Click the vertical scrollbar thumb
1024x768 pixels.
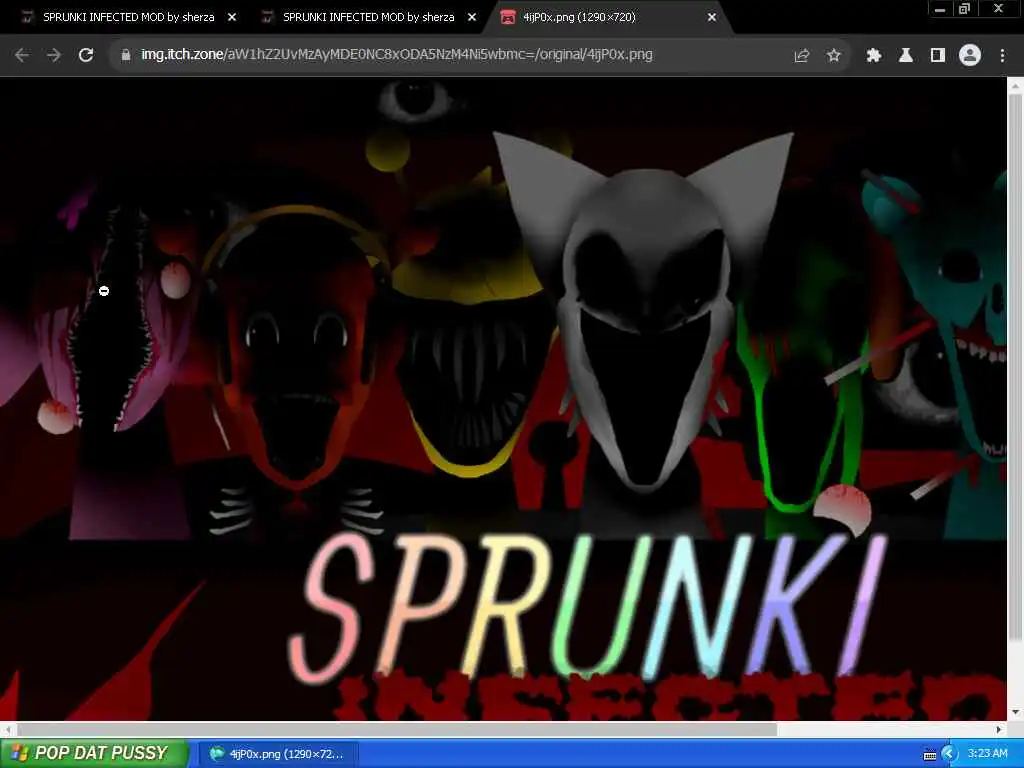pyautogui.click(x=1016, y=368)
